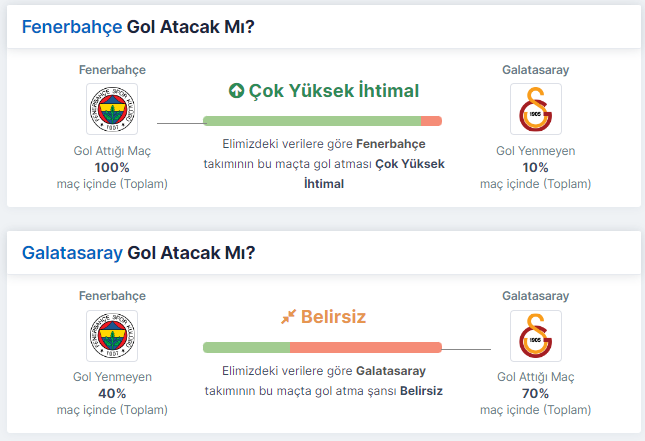
Task: Click Fenerbahçe logo in top card
Action: (112, 109)
